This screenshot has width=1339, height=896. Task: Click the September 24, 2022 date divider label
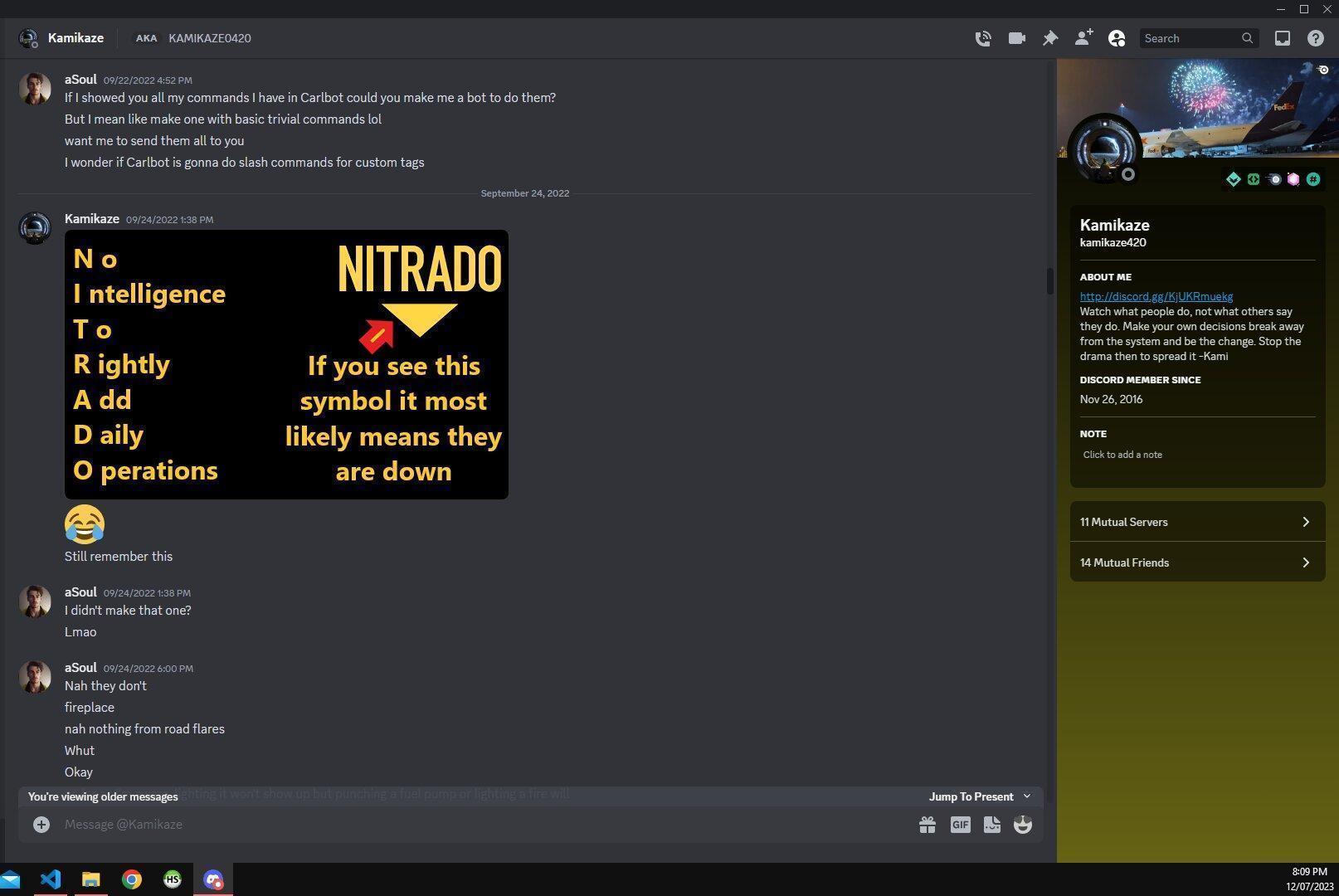pos(525,193)
